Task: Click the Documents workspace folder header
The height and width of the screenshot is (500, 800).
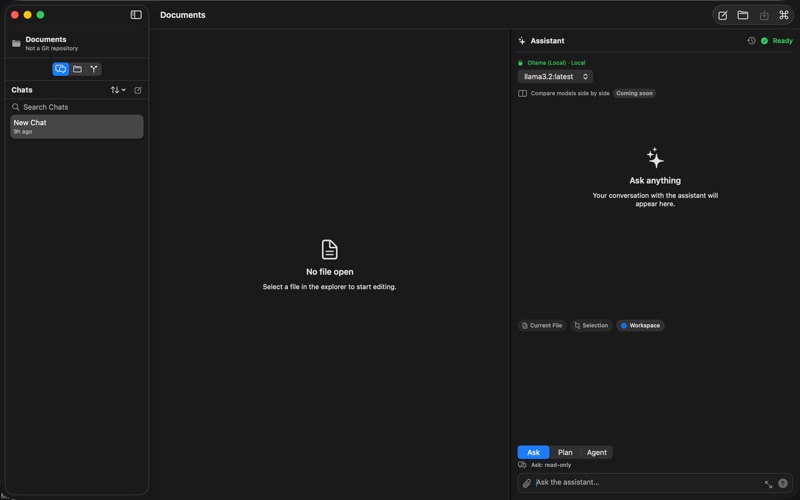Action: (77, 43)
